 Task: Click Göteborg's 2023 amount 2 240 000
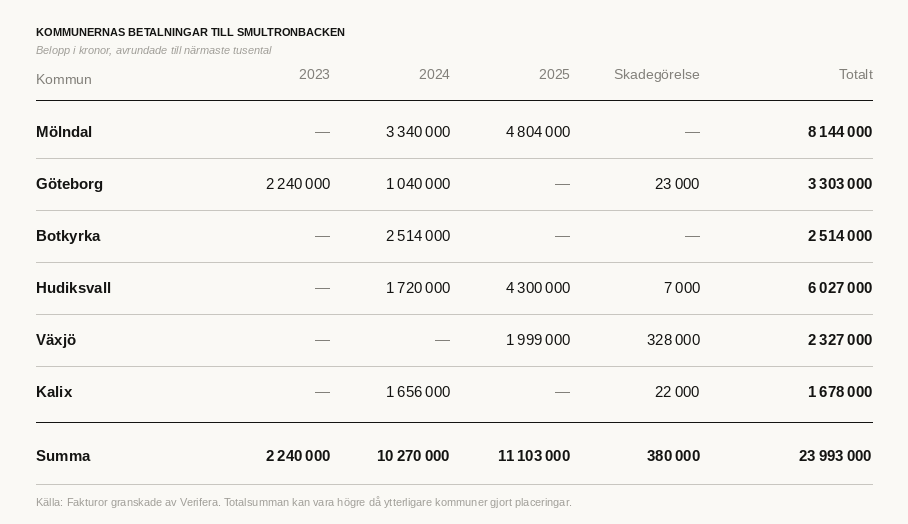pos(298,184)
